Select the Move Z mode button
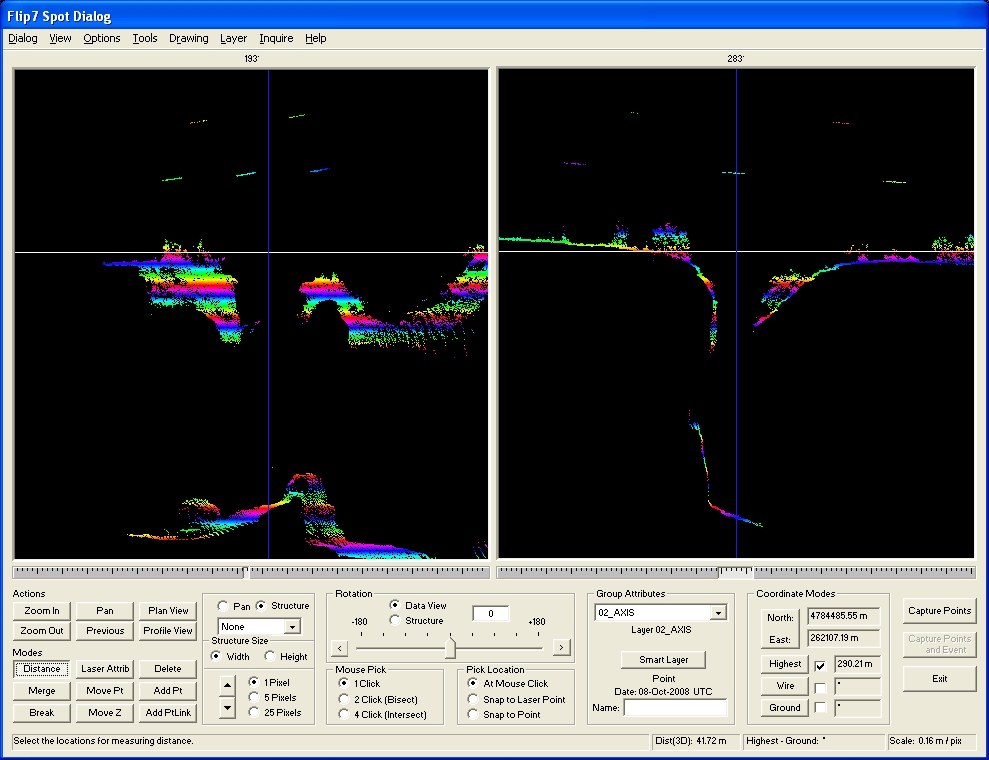Viewport: 989px width, 760px height. pos(105,713)
